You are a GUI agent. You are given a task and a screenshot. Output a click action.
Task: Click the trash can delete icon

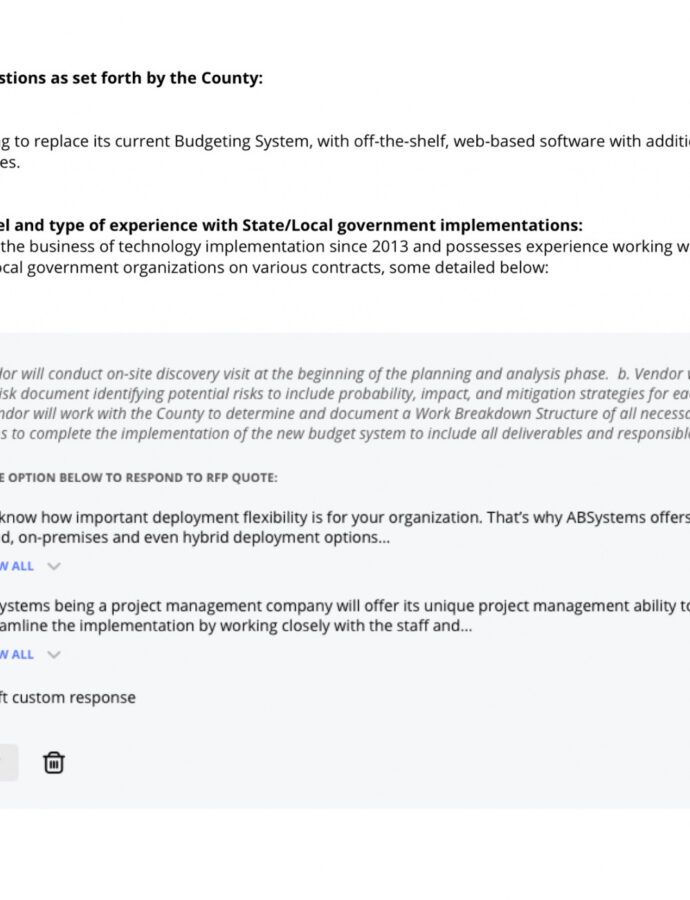pos(54,763)
